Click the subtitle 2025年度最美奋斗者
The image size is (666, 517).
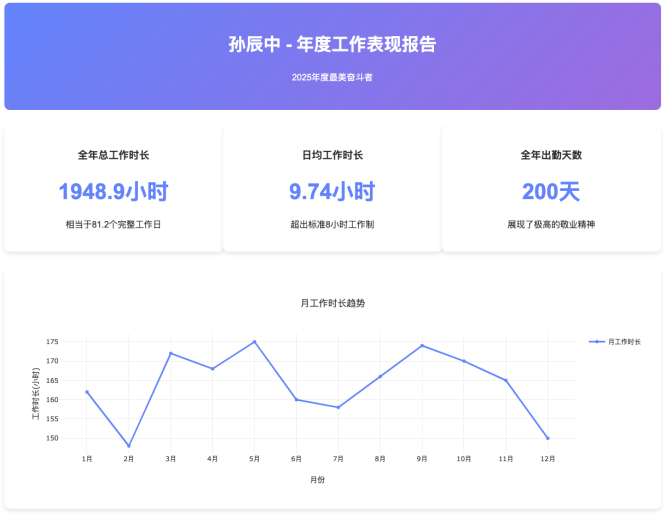pos(332,77)
